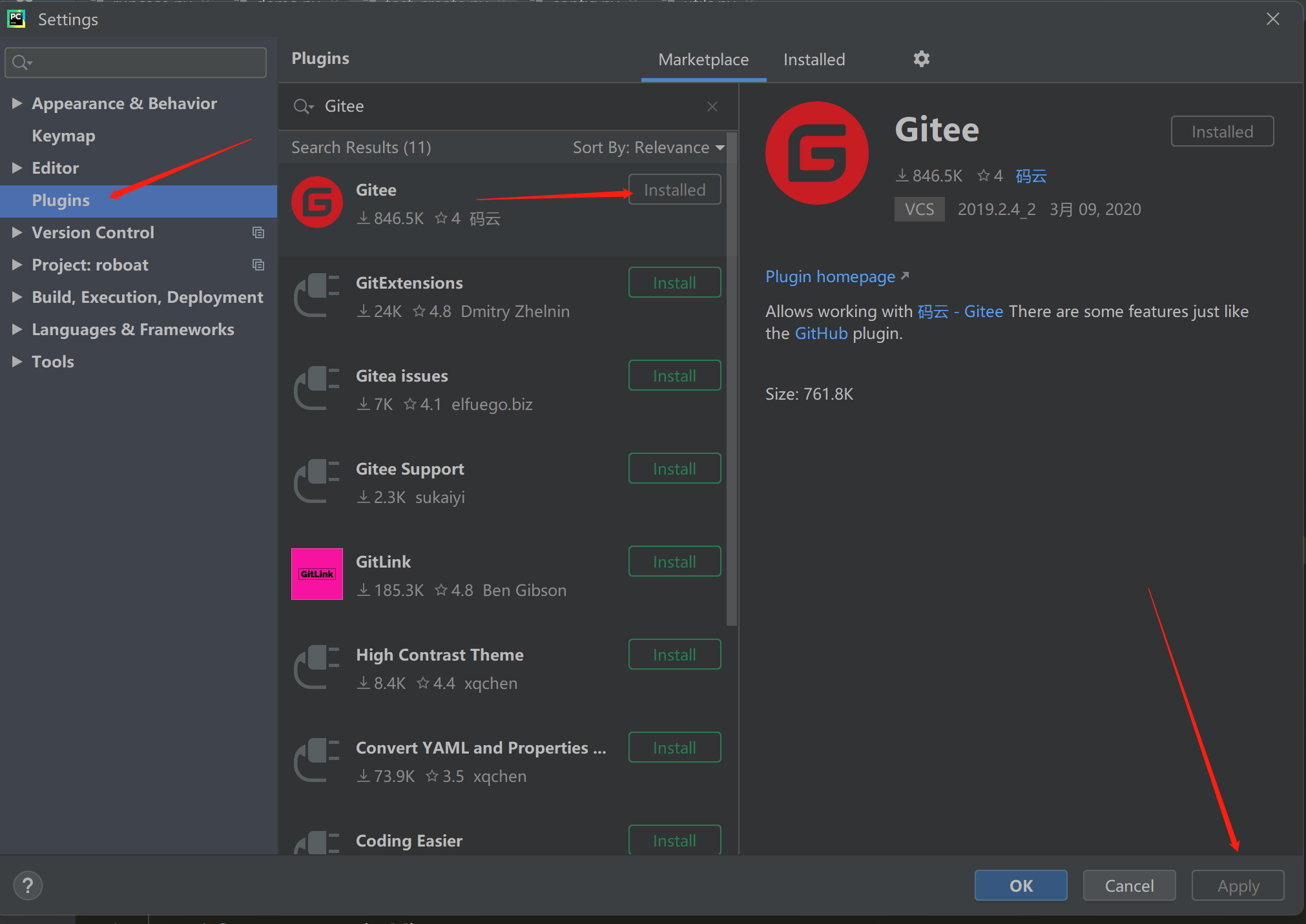Image resolution: width=1306 pixels, height=924 pixels.
Task: Open the plugin search history magnifier dropdown
Action: pyautogui.click(x=303, y=107)
